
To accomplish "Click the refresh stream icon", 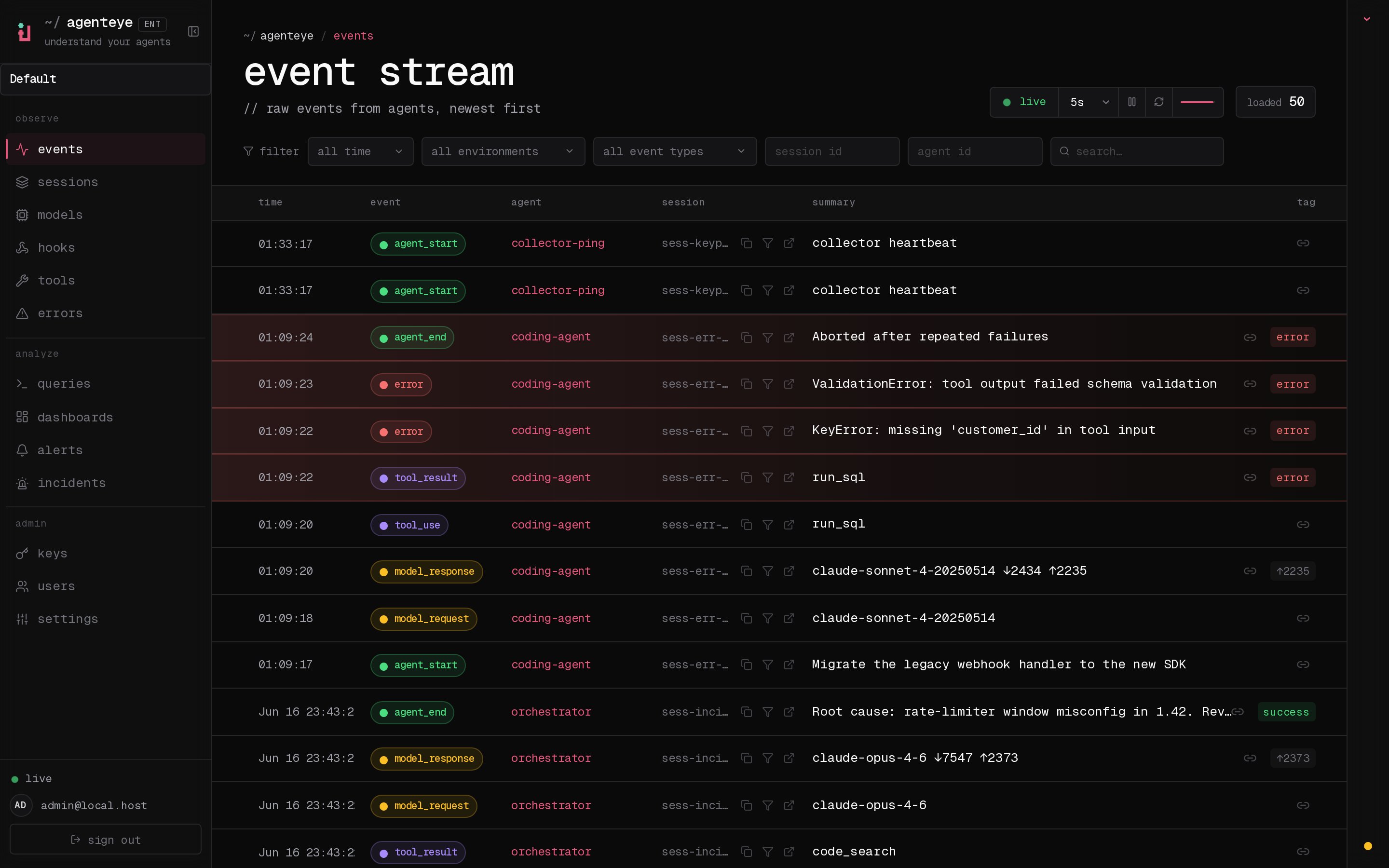I will (1159, 102).
